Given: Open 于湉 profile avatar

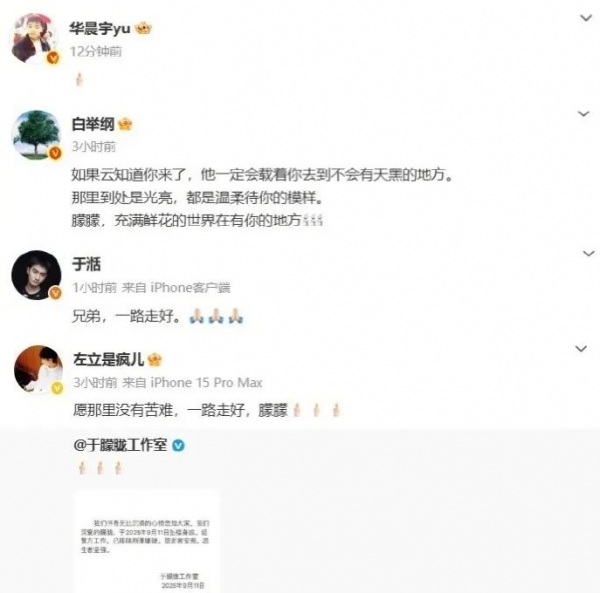Looking at the screenshot, I should [x=36, y=275].
